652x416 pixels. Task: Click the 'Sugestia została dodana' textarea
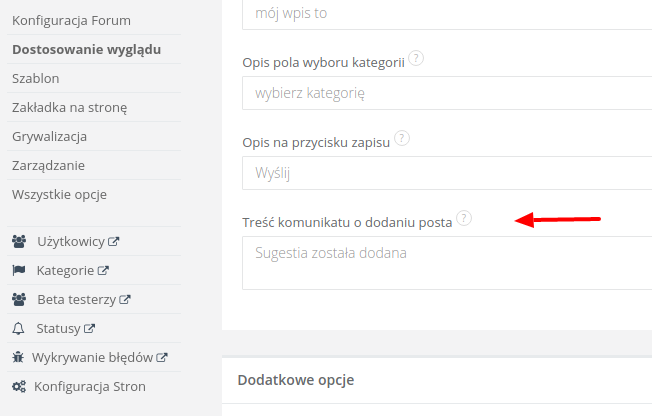446,262
